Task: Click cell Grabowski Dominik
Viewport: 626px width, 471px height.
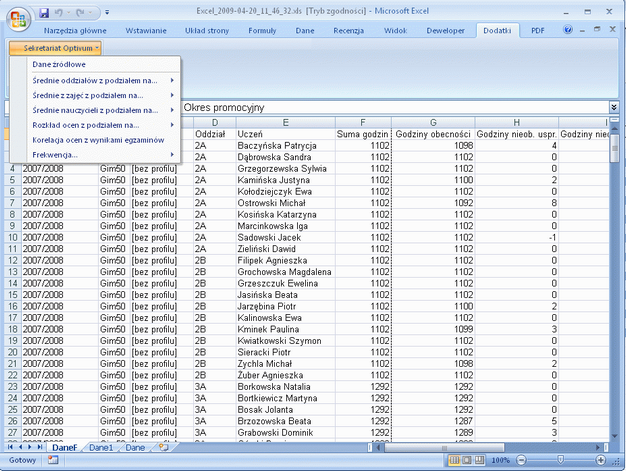Action: click(285, 433)
